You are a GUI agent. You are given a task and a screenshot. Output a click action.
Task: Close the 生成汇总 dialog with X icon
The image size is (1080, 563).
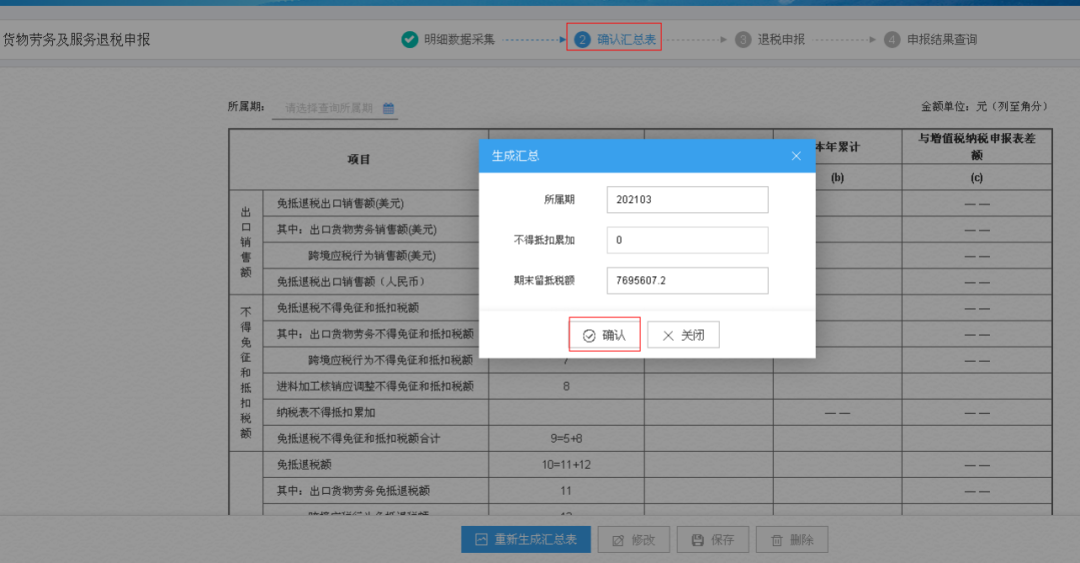point(796,156)
